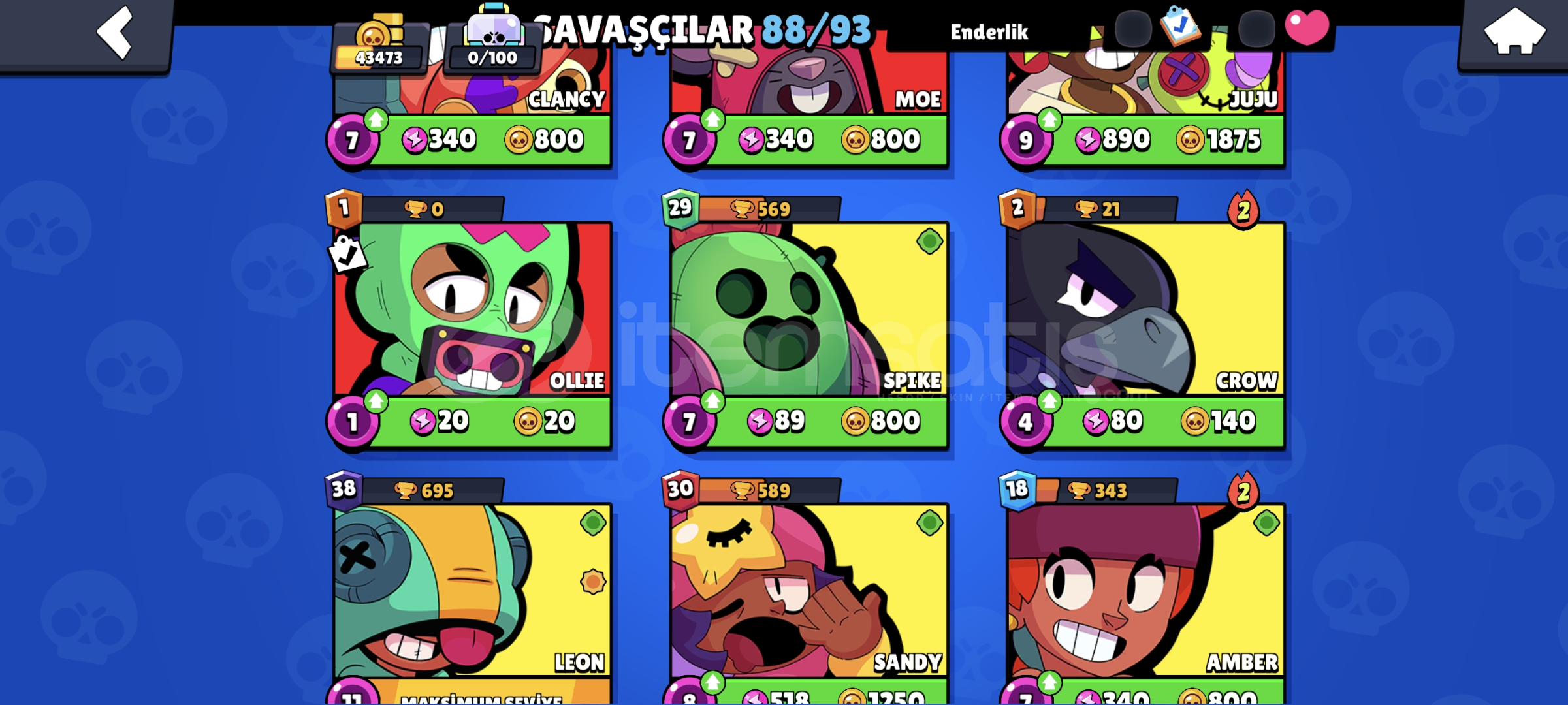The image size is (1568, 705).
Task: Tap Leon's orange star power indicator
Action: (593, 581)
